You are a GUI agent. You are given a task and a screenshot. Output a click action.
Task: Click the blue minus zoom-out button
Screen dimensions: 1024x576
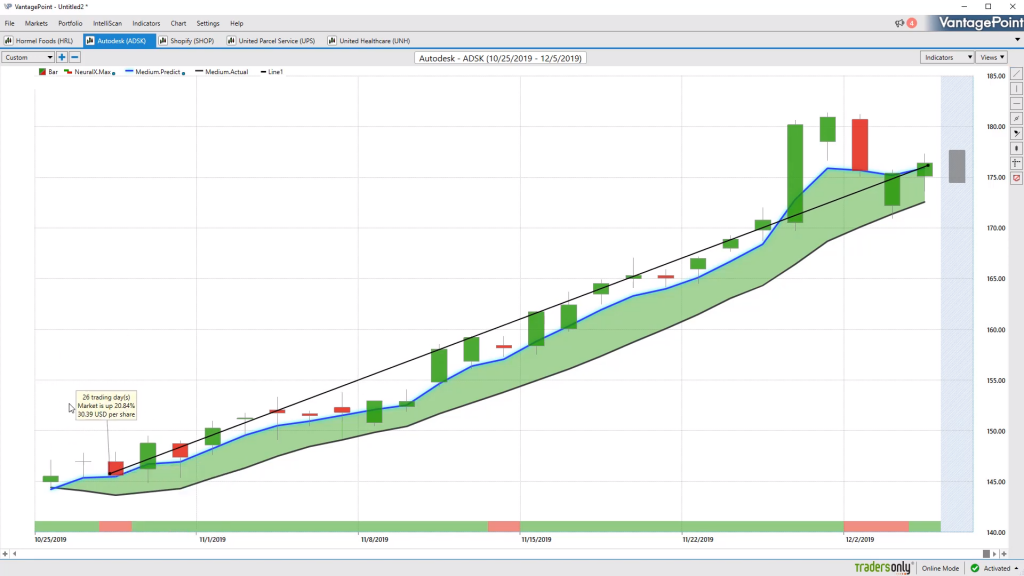point(74,57)
